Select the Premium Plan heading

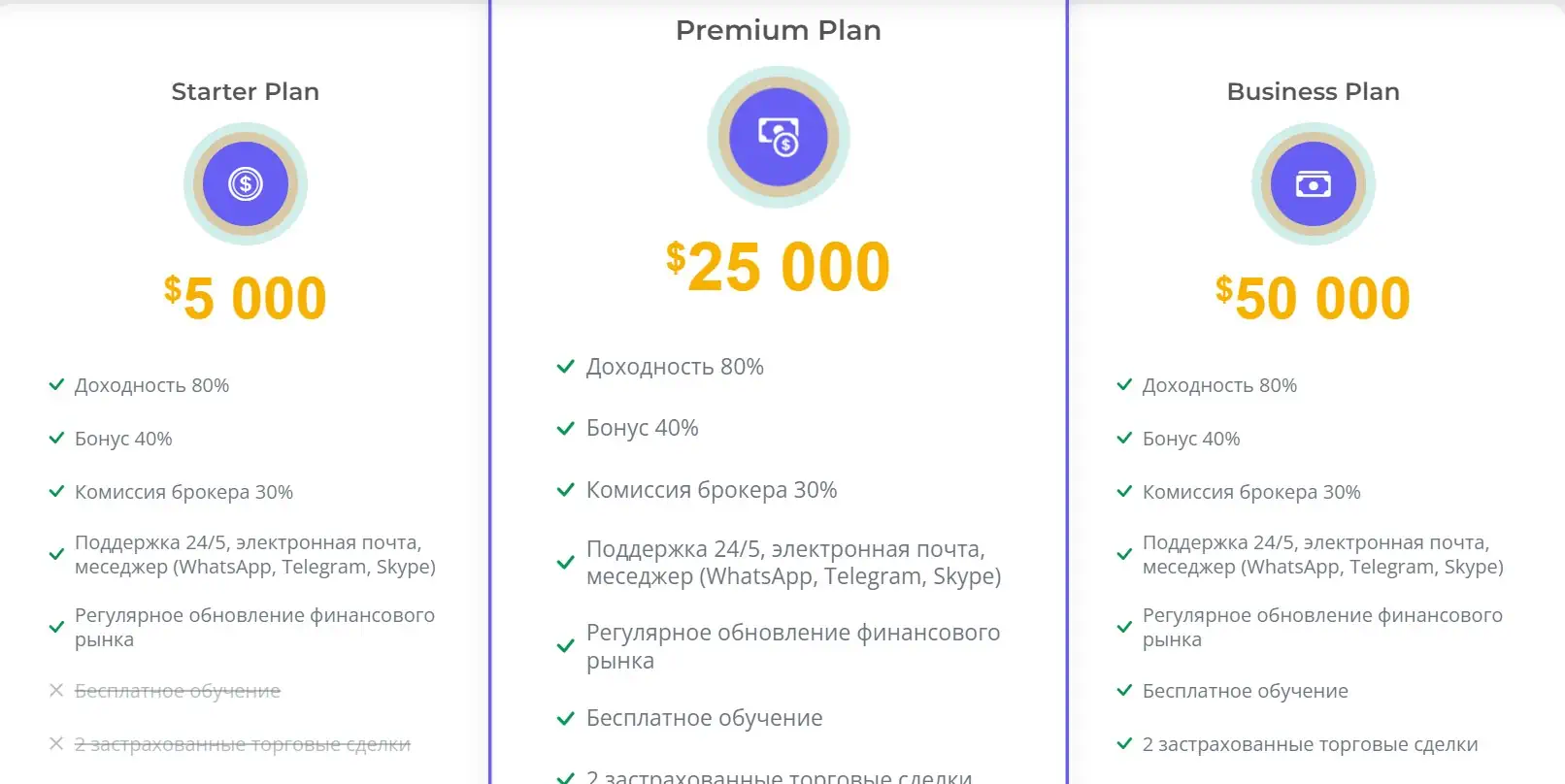click(779, 30)
